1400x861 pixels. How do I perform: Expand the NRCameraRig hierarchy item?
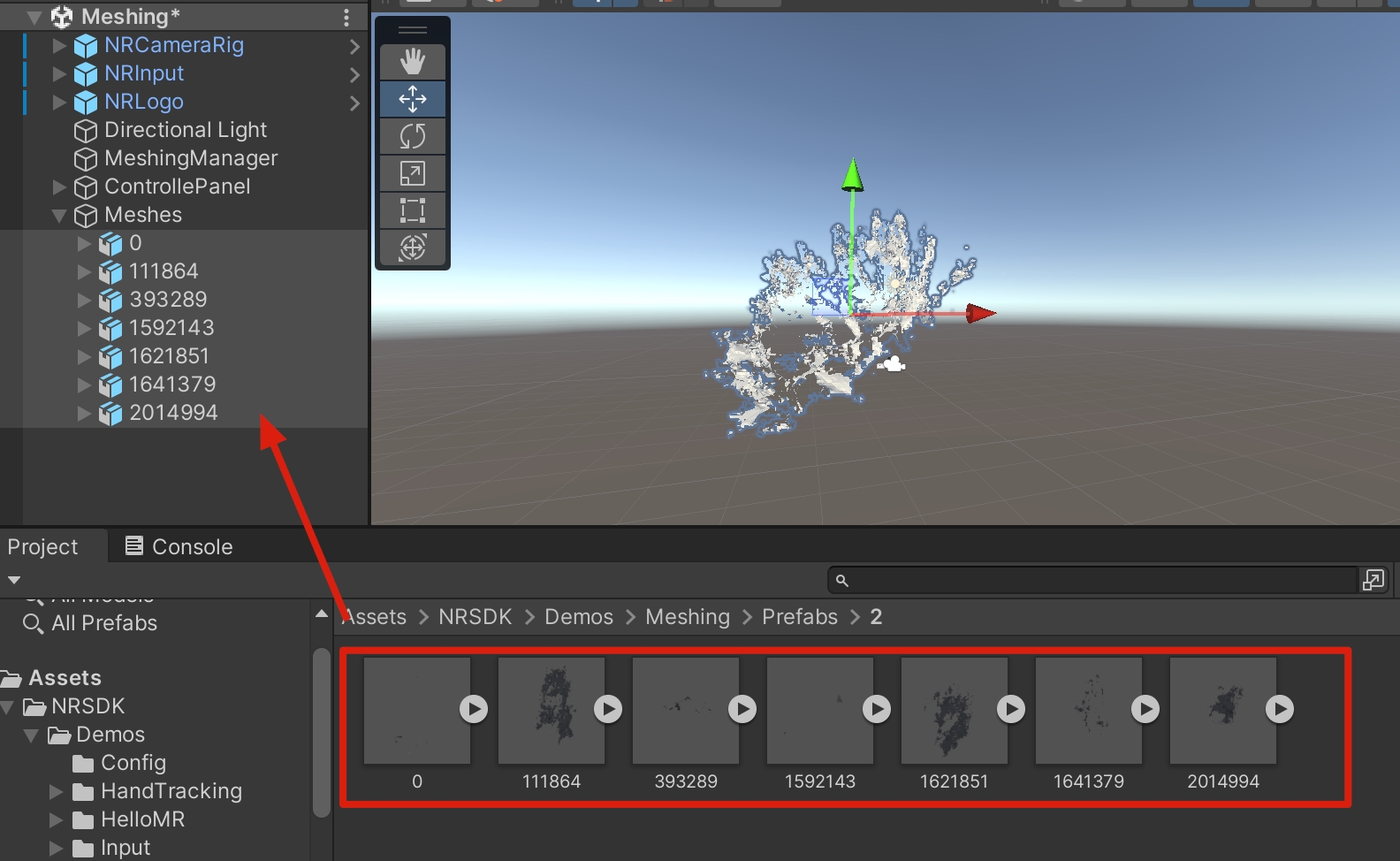59,45
